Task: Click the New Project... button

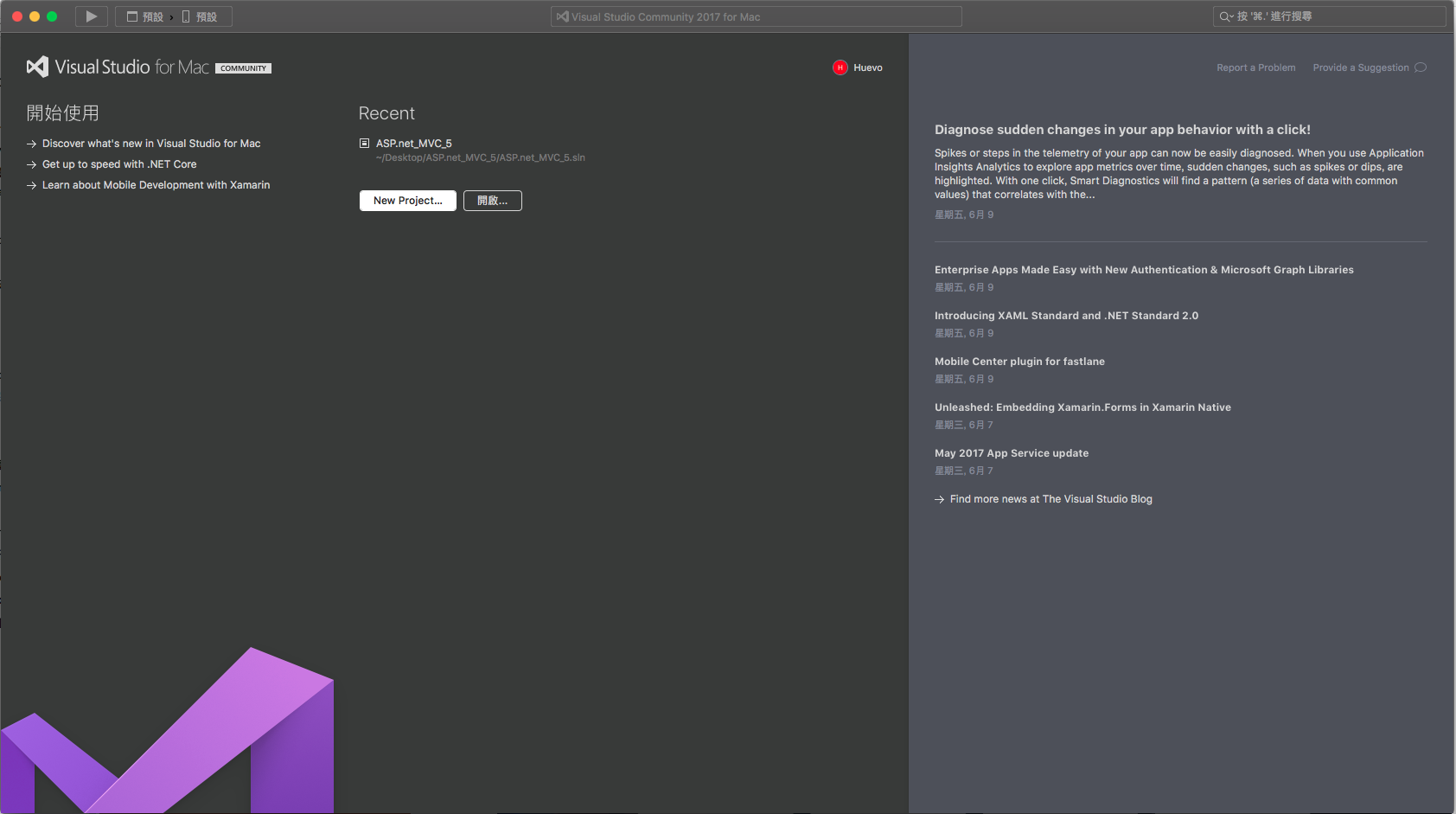Action: coord(408,201)
